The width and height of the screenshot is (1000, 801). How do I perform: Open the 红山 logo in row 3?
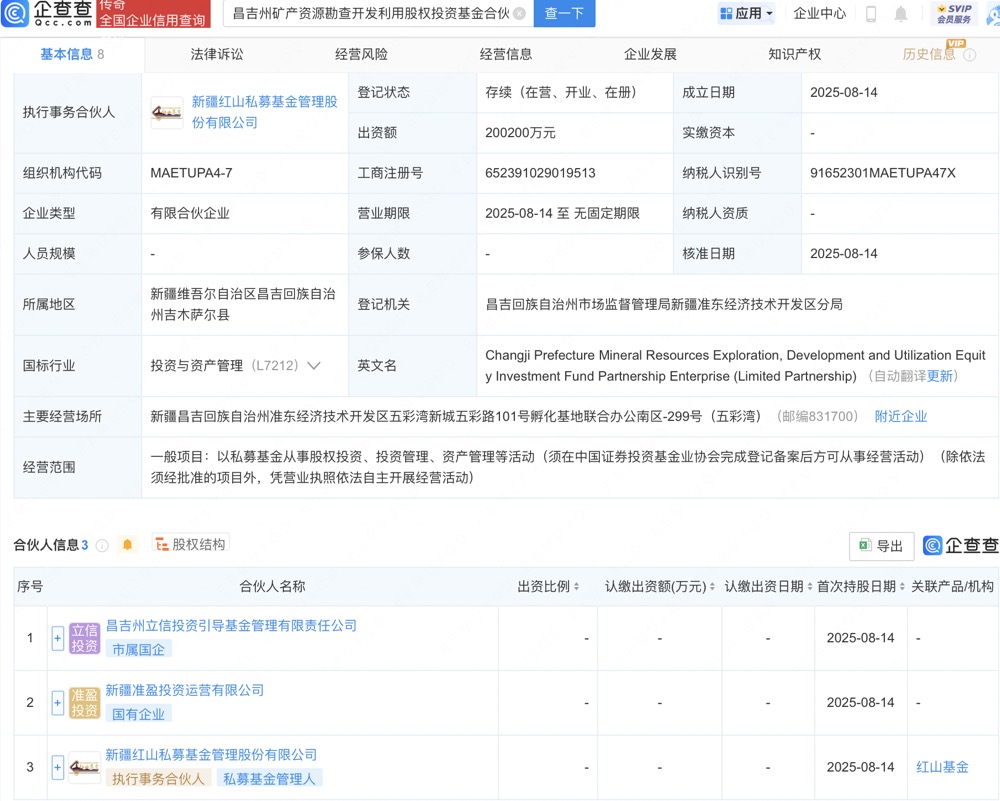coord(84,767)
